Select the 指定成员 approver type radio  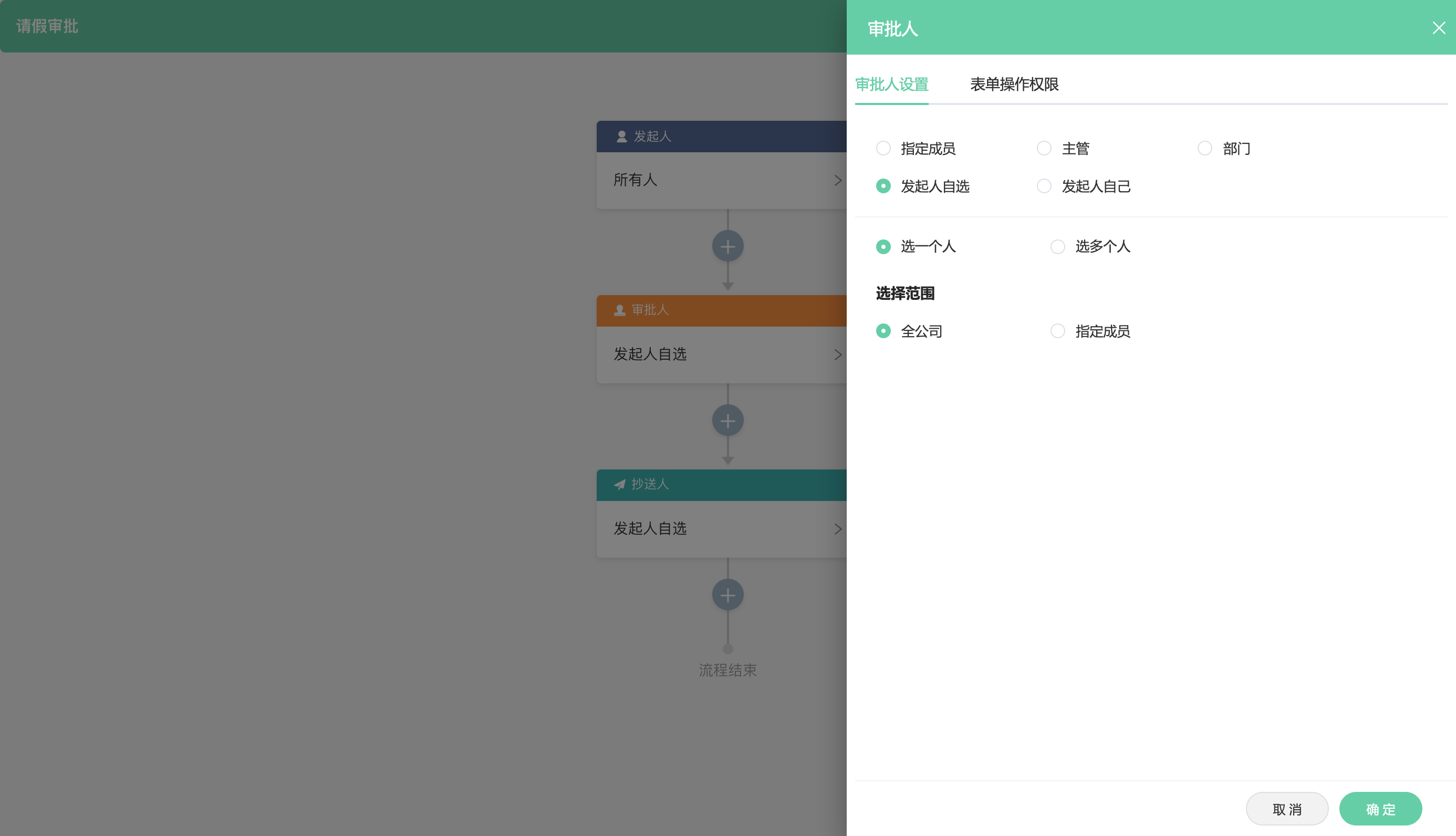[x=883, y=149]
